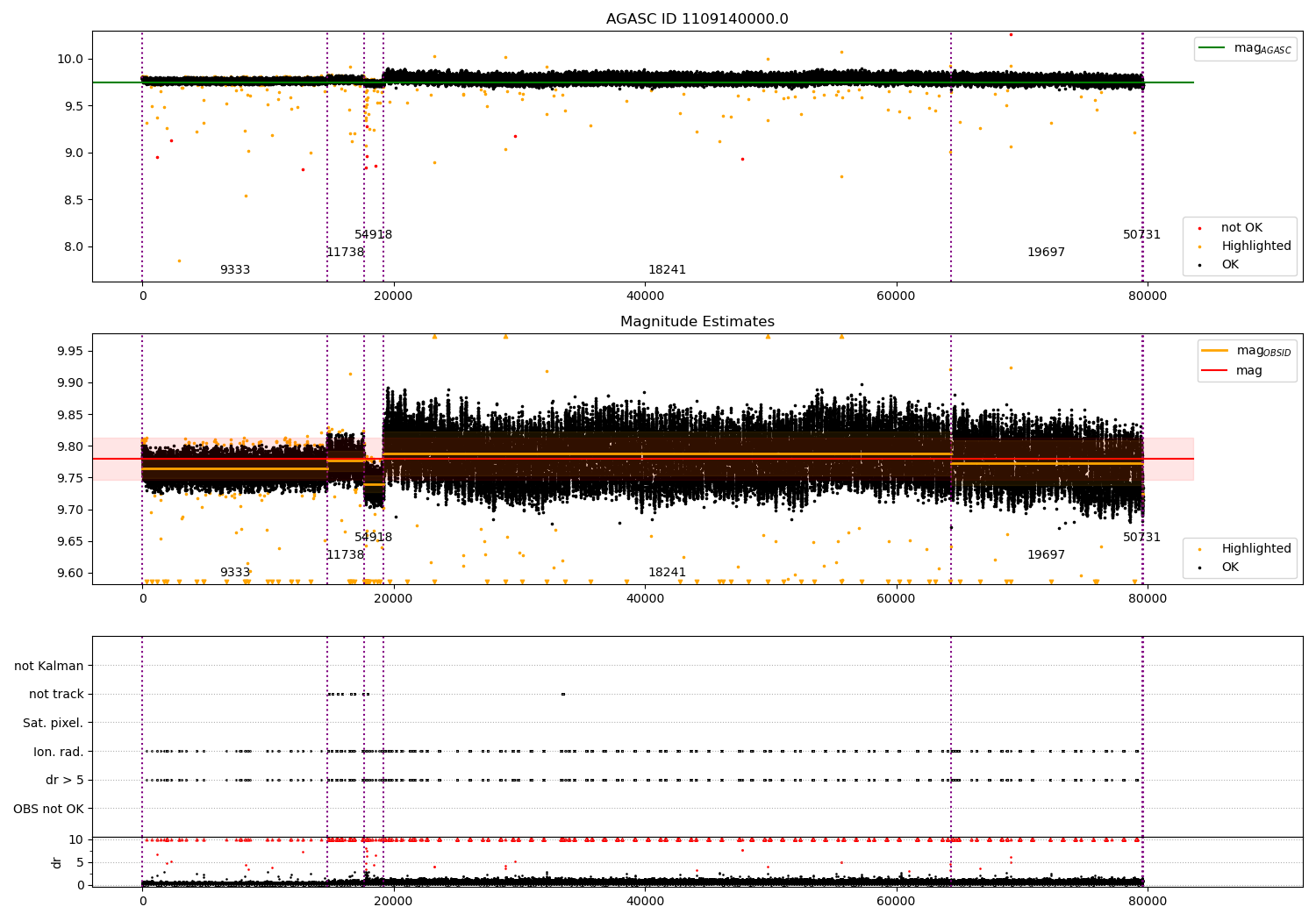This screenshot has width=1316, height=921.
Task: Click the '20000' x-axis tick of bottom plot
Action: pos(394,901)
